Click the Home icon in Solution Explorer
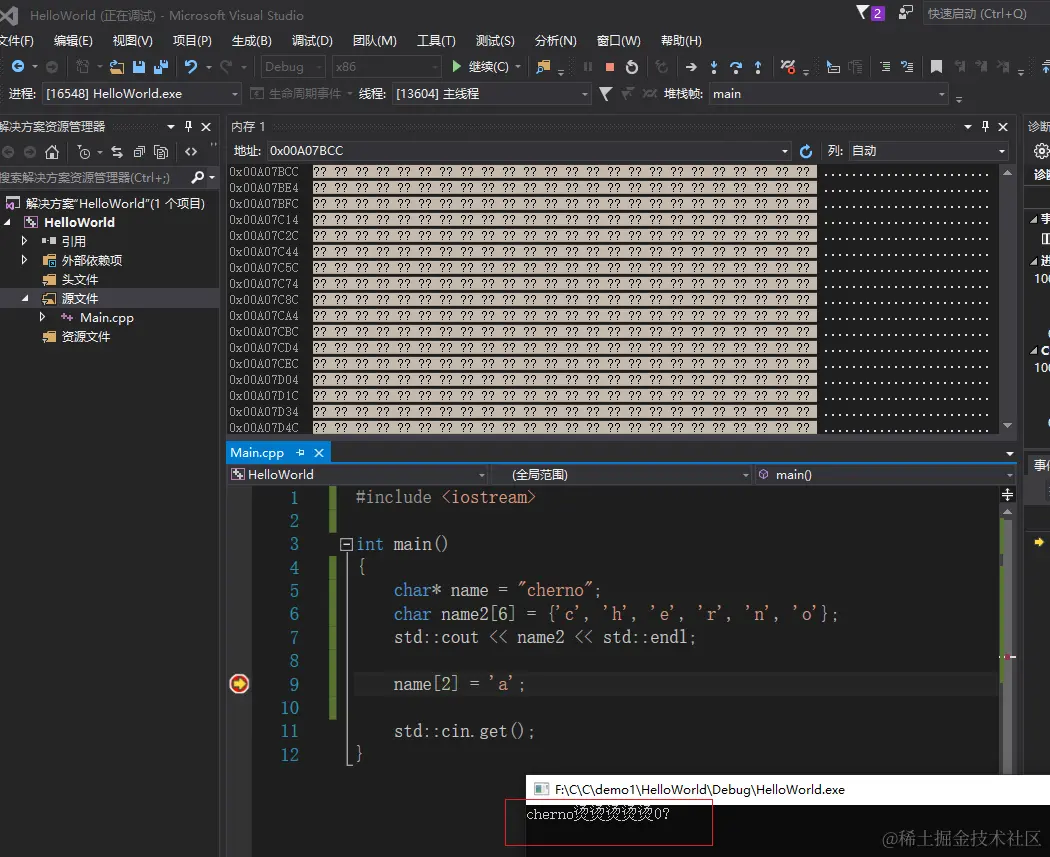 52,152
